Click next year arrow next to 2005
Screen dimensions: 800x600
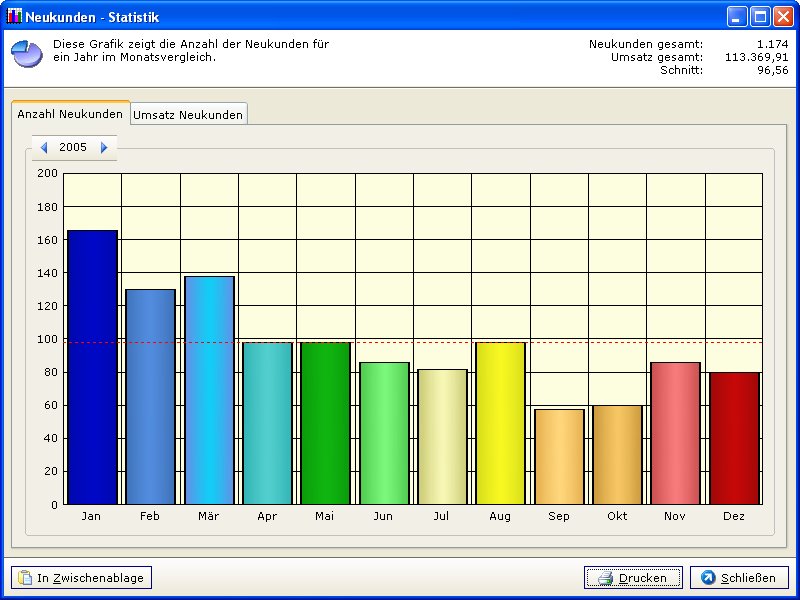(104, 147)
